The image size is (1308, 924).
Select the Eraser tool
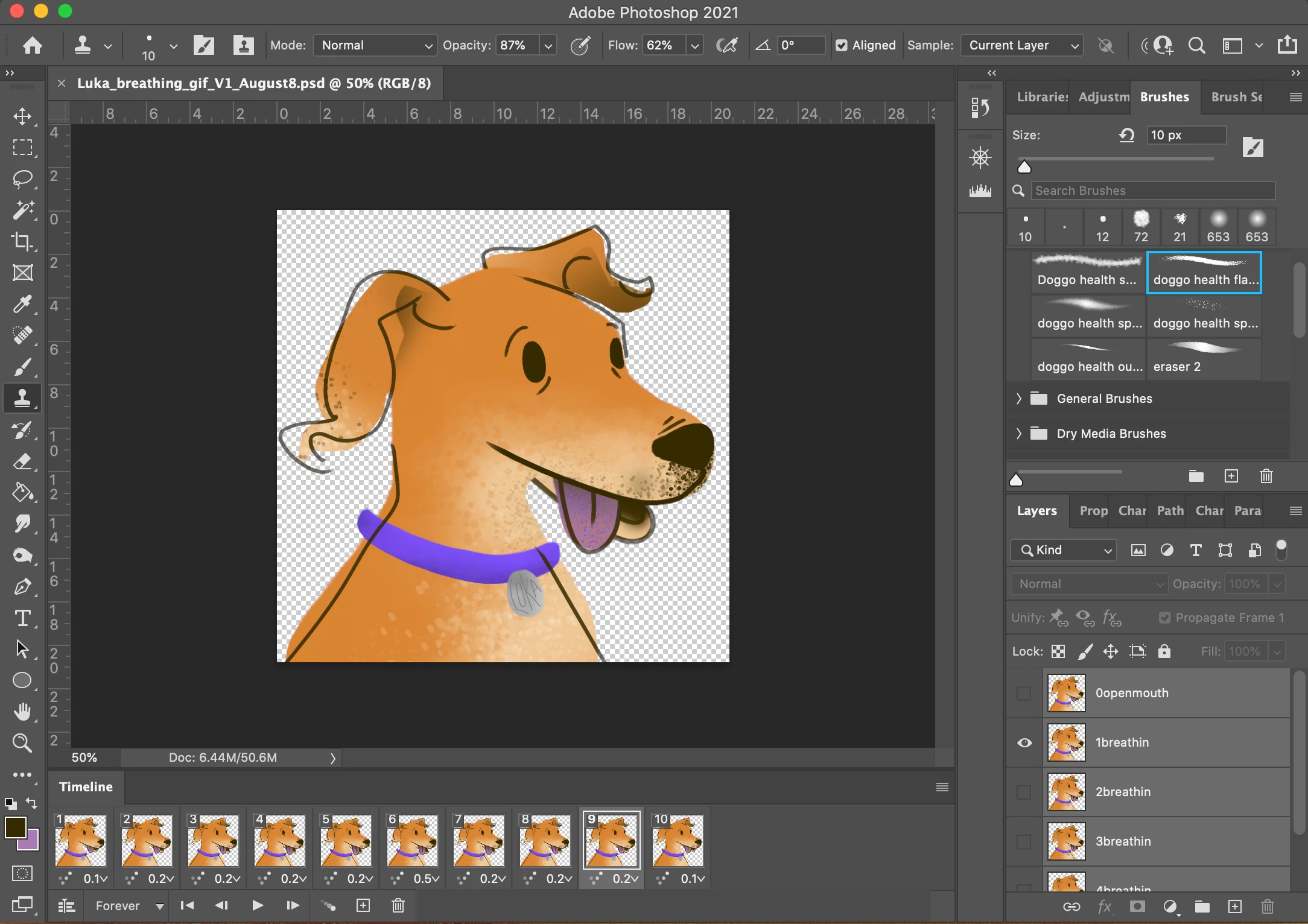23,462
